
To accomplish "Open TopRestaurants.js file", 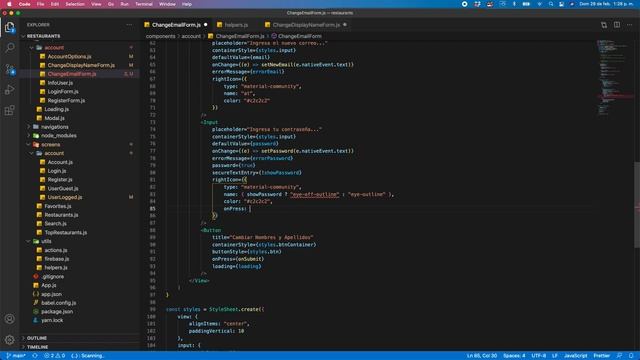I will click(x=65, y=233).
